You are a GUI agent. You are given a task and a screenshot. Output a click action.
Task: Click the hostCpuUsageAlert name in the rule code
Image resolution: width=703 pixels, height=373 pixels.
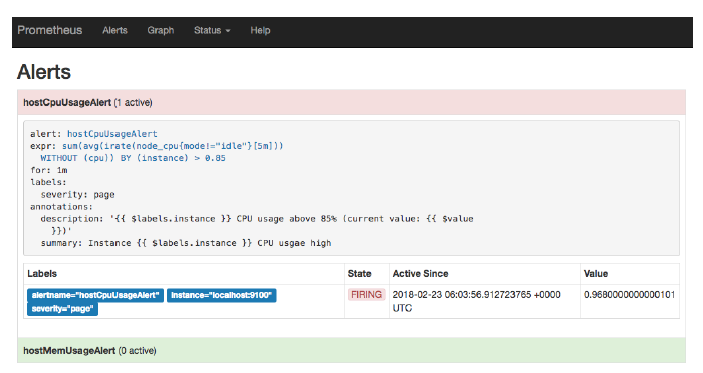[112, 134]
